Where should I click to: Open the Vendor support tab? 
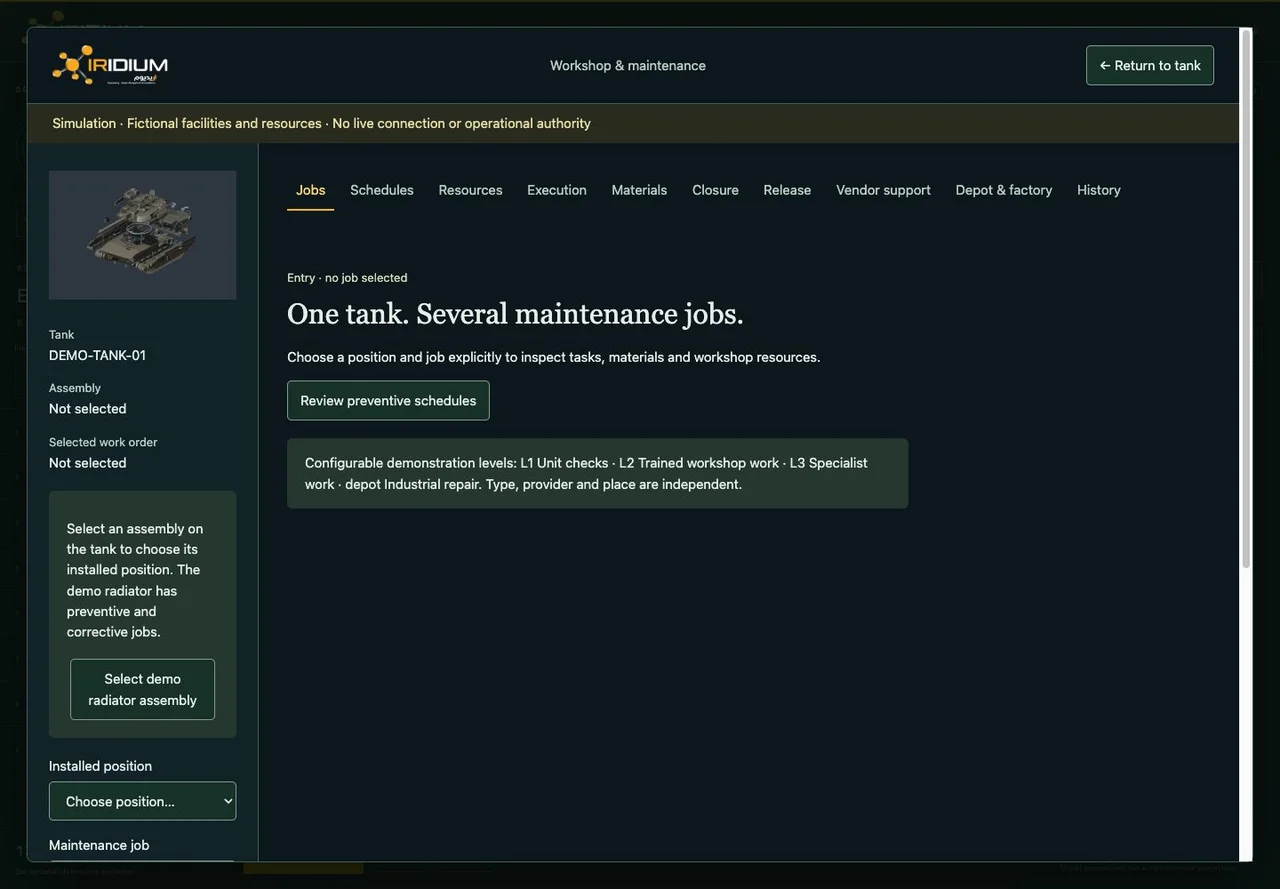(x=883, y=190)
